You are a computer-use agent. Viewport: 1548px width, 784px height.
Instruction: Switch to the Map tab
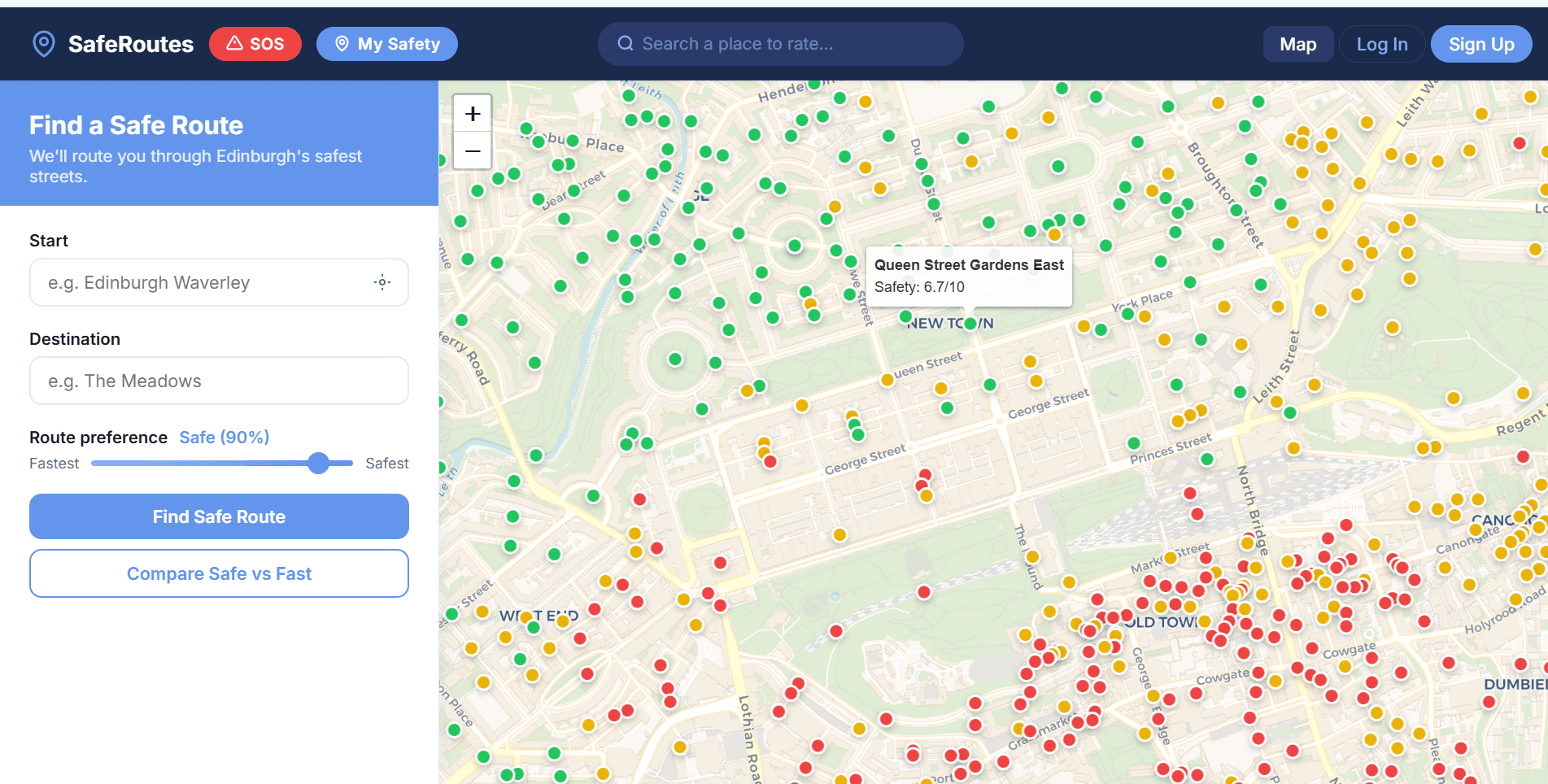(1298, 44)
